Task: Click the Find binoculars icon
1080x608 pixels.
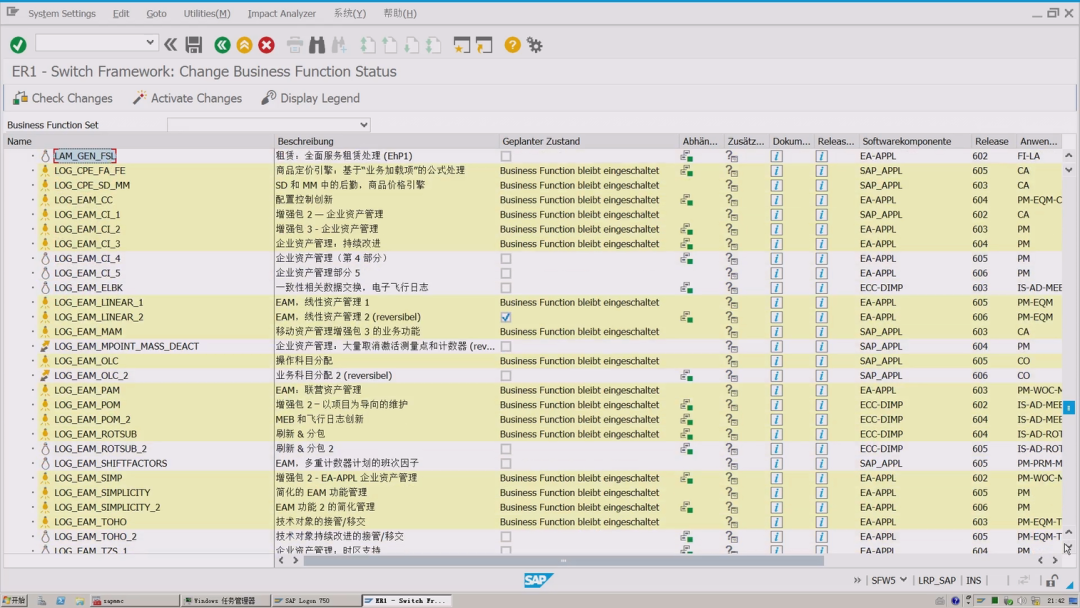Action: (317, 45)
